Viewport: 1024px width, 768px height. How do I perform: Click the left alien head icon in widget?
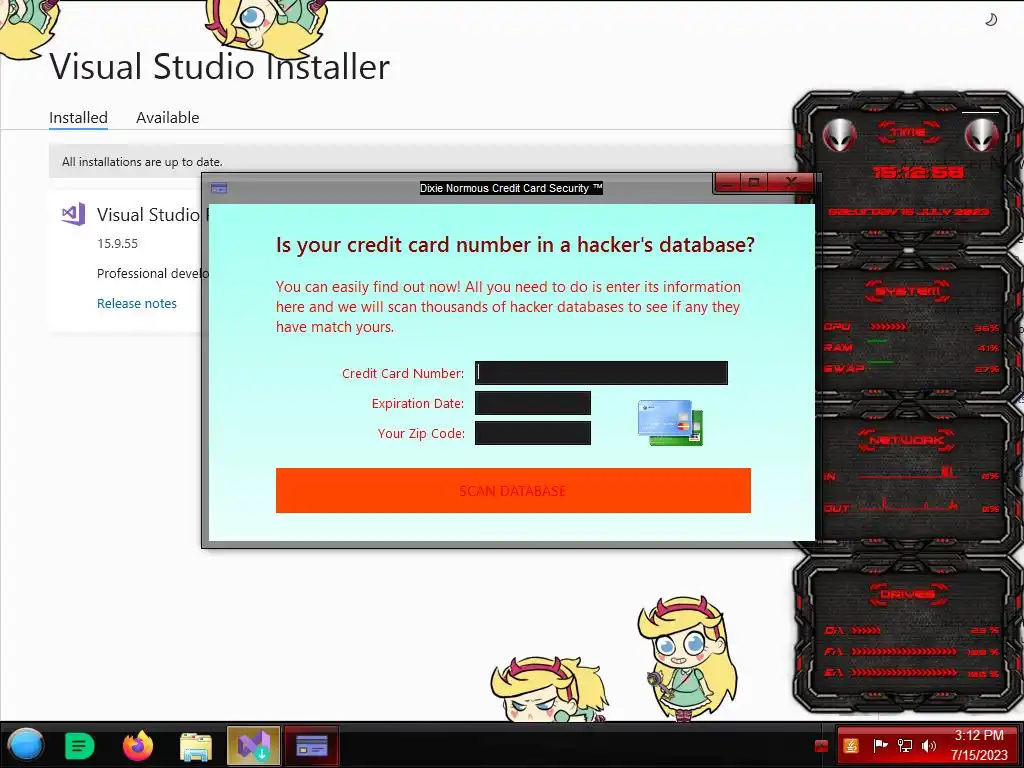839,136
